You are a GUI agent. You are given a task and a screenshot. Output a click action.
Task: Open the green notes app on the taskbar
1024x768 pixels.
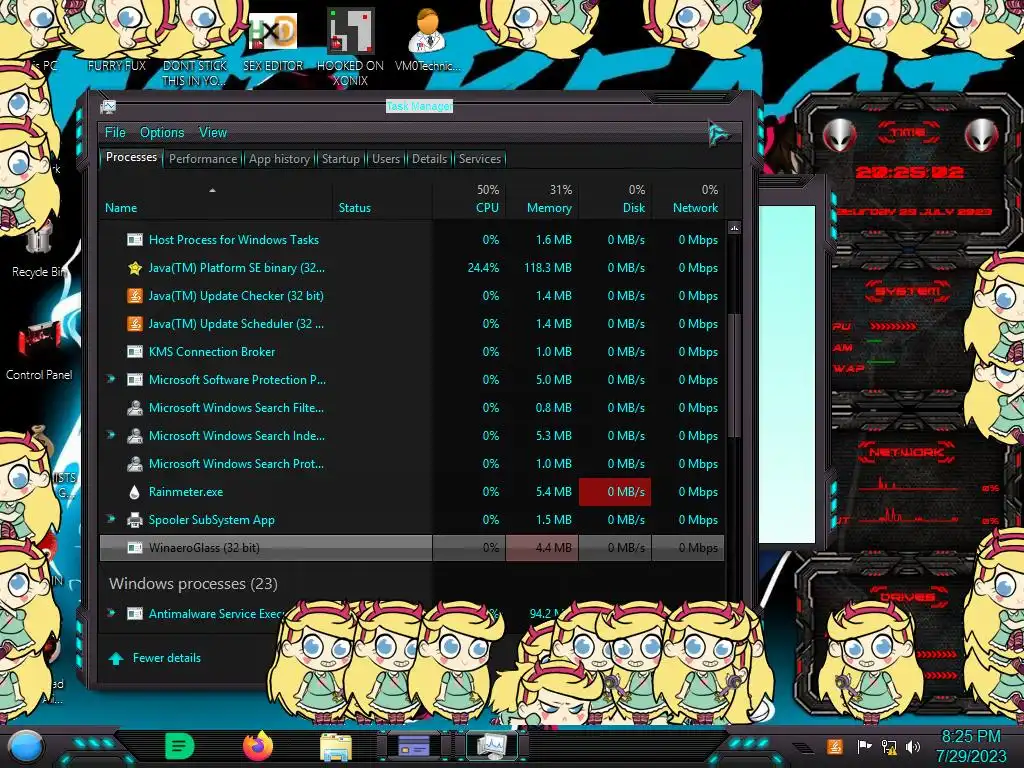pos(180,746)
